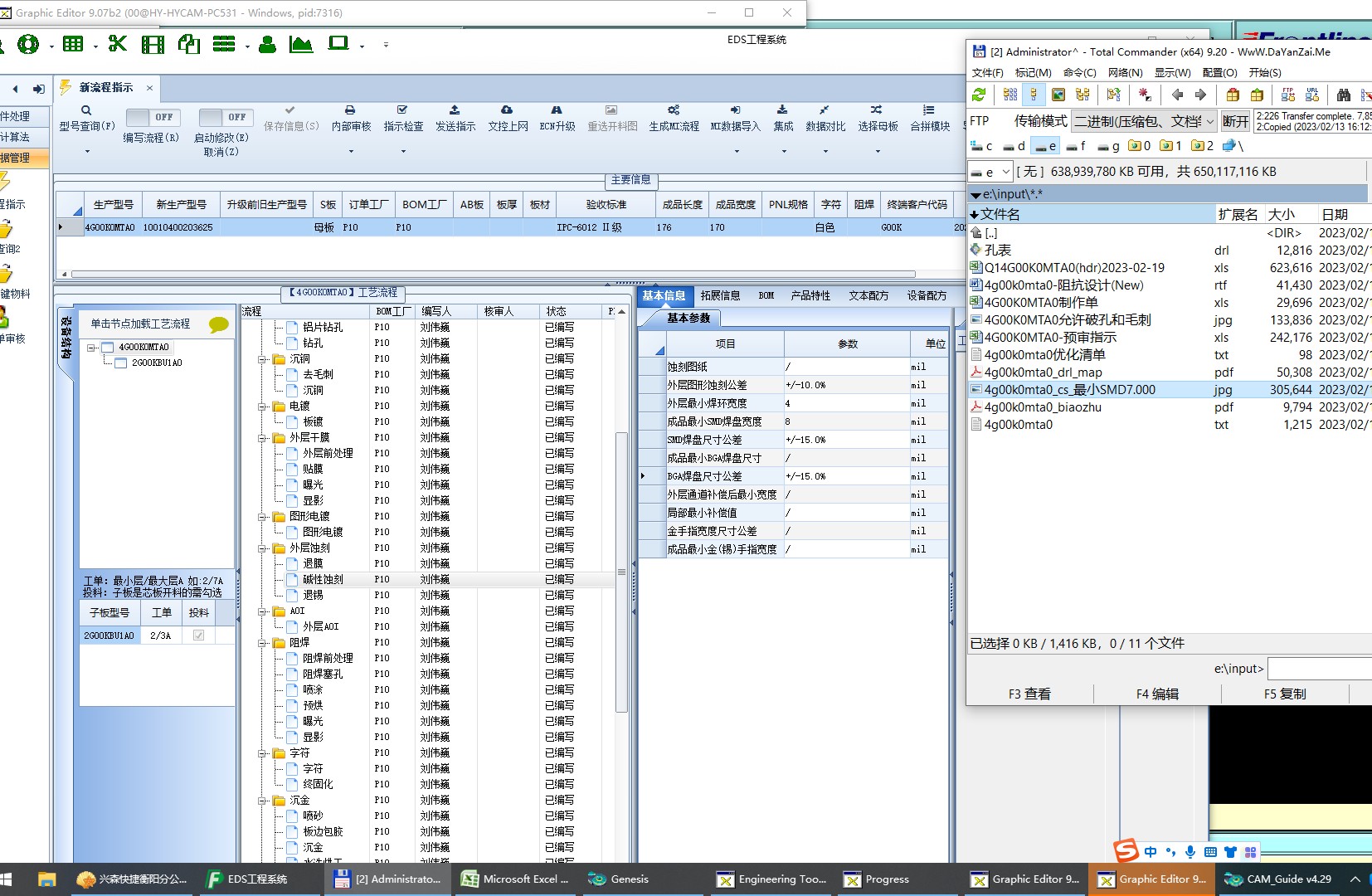Click the 数据对比 compare icon
Image resolution: width=1372 pixels, height=896 pixels.
[x=825, y=110]
